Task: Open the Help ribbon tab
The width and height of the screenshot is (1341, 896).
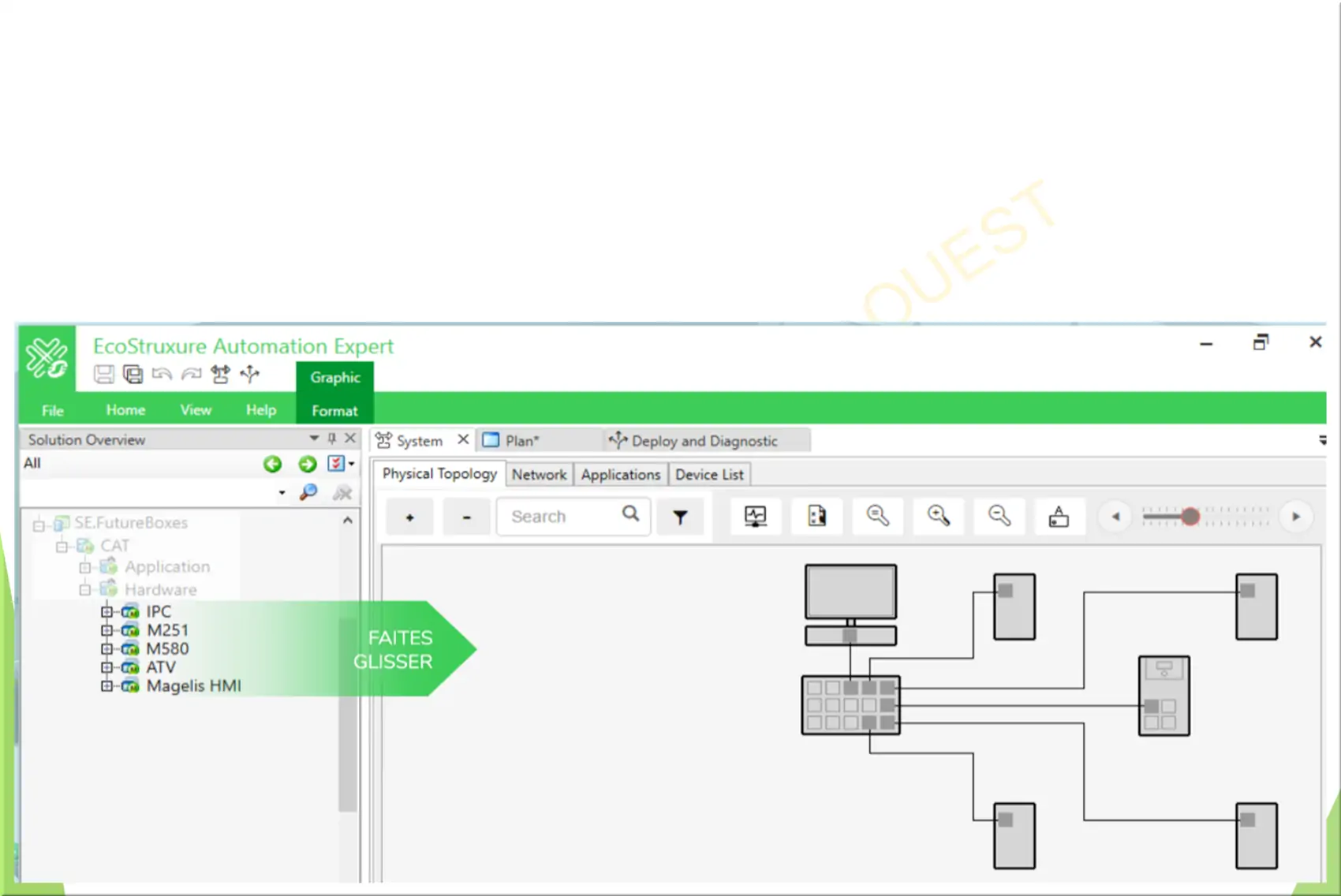Action: pyautogui.click(x=261, y=410)
